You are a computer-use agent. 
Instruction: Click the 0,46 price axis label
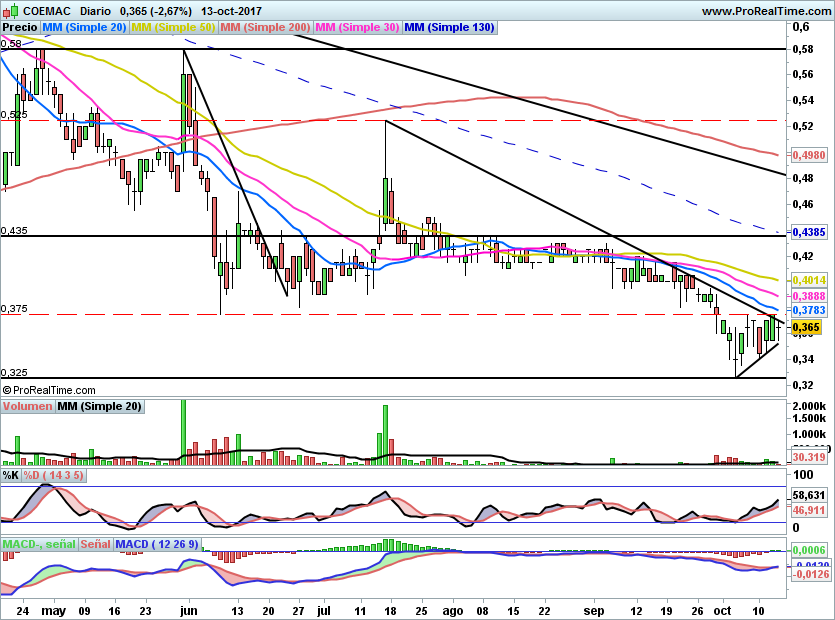[803, 205]
